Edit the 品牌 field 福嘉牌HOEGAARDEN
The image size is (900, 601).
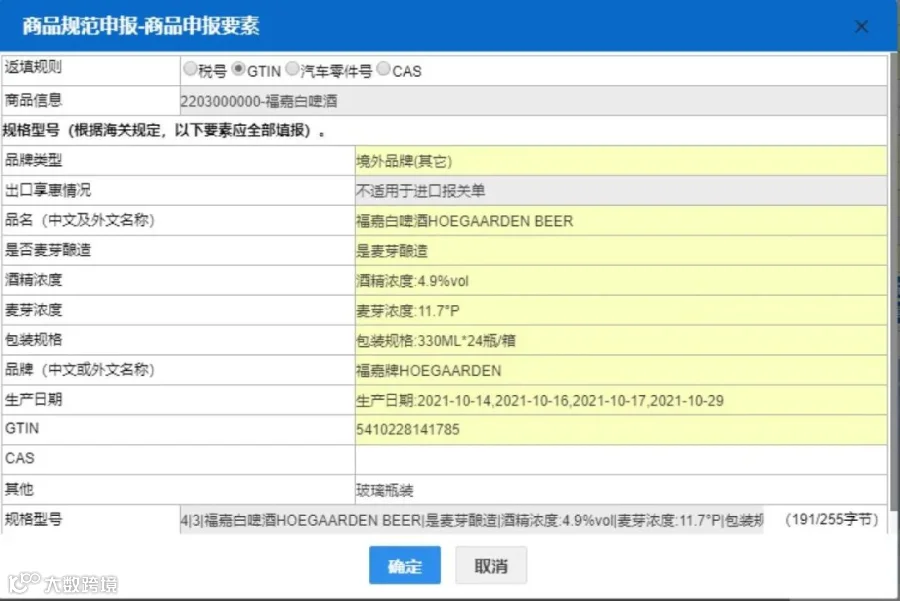pyautogui.click(x=621, y=370)
